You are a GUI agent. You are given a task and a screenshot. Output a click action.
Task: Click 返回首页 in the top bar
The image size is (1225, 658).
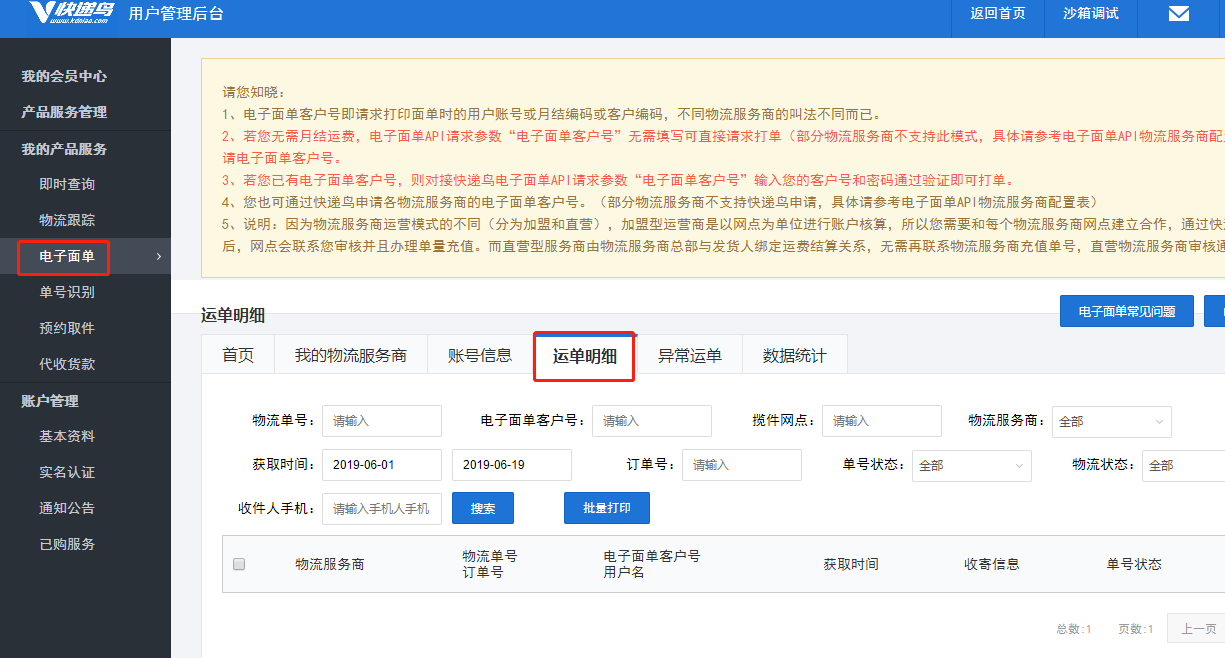pos(997,13)
